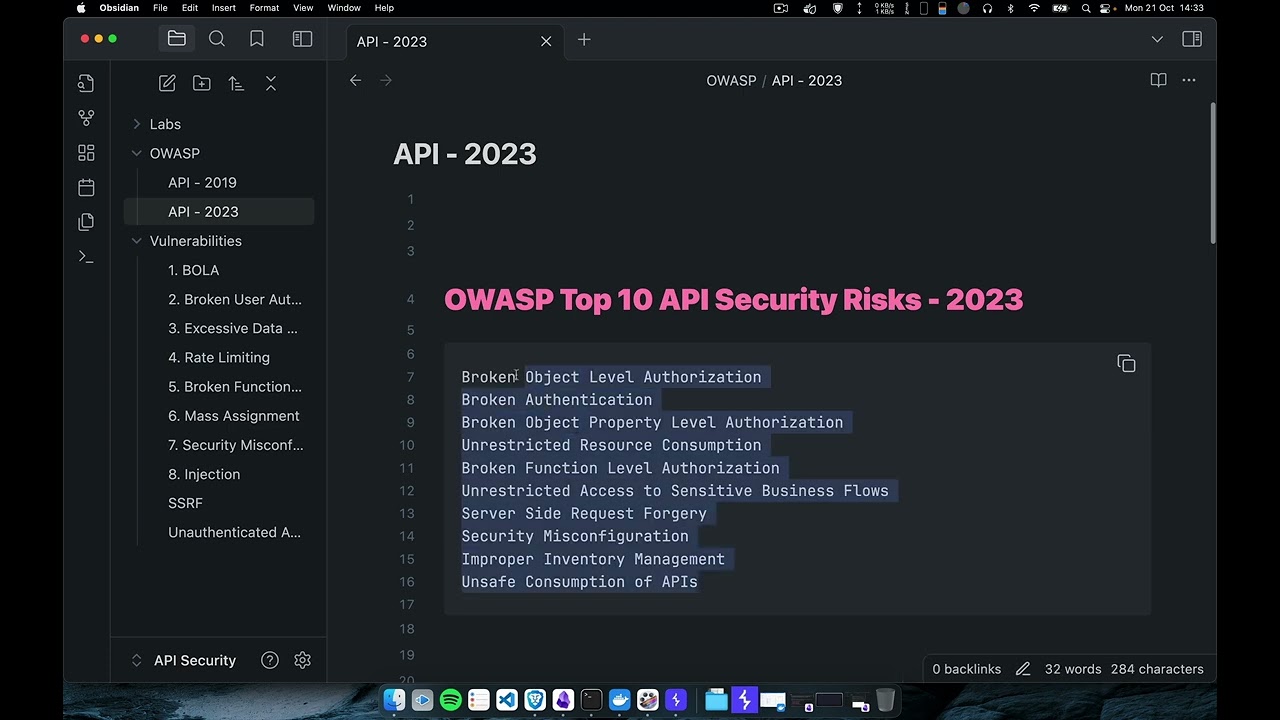
Task: Open the 1. BOLA note
Action: pos(193,270)
